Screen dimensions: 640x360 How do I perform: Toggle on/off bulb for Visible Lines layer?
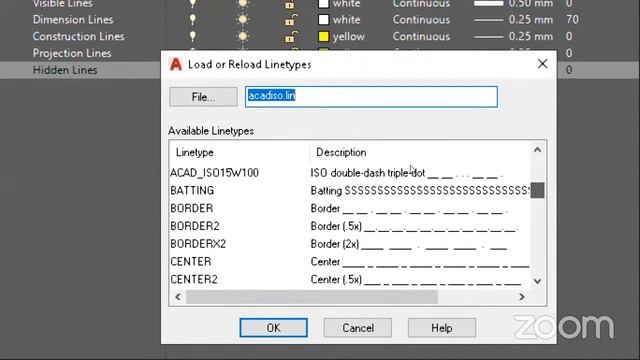(x=193, y=4)
